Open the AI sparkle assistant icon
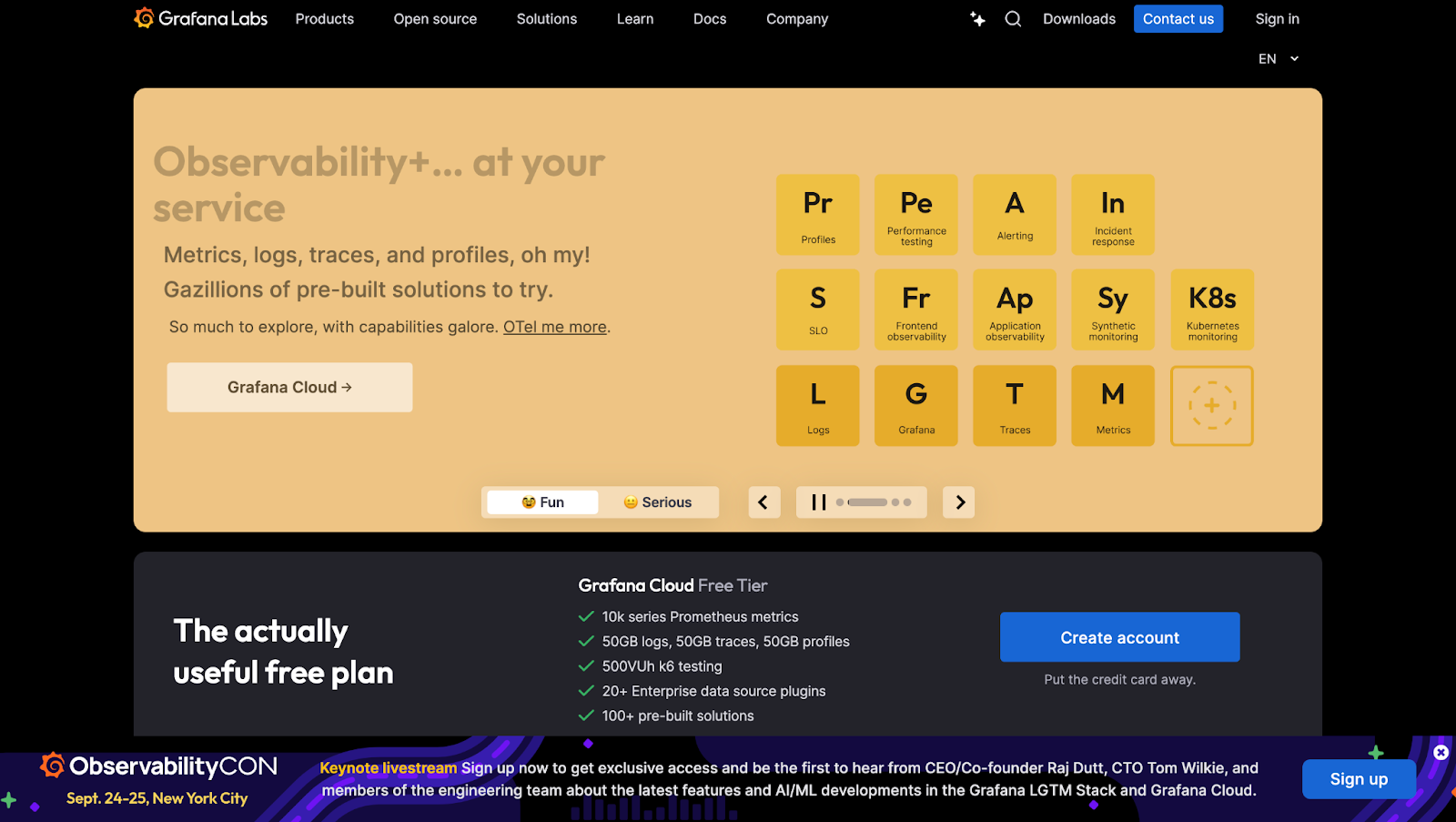The height and width of the screenshot is (822, 1456). [977, 19]
